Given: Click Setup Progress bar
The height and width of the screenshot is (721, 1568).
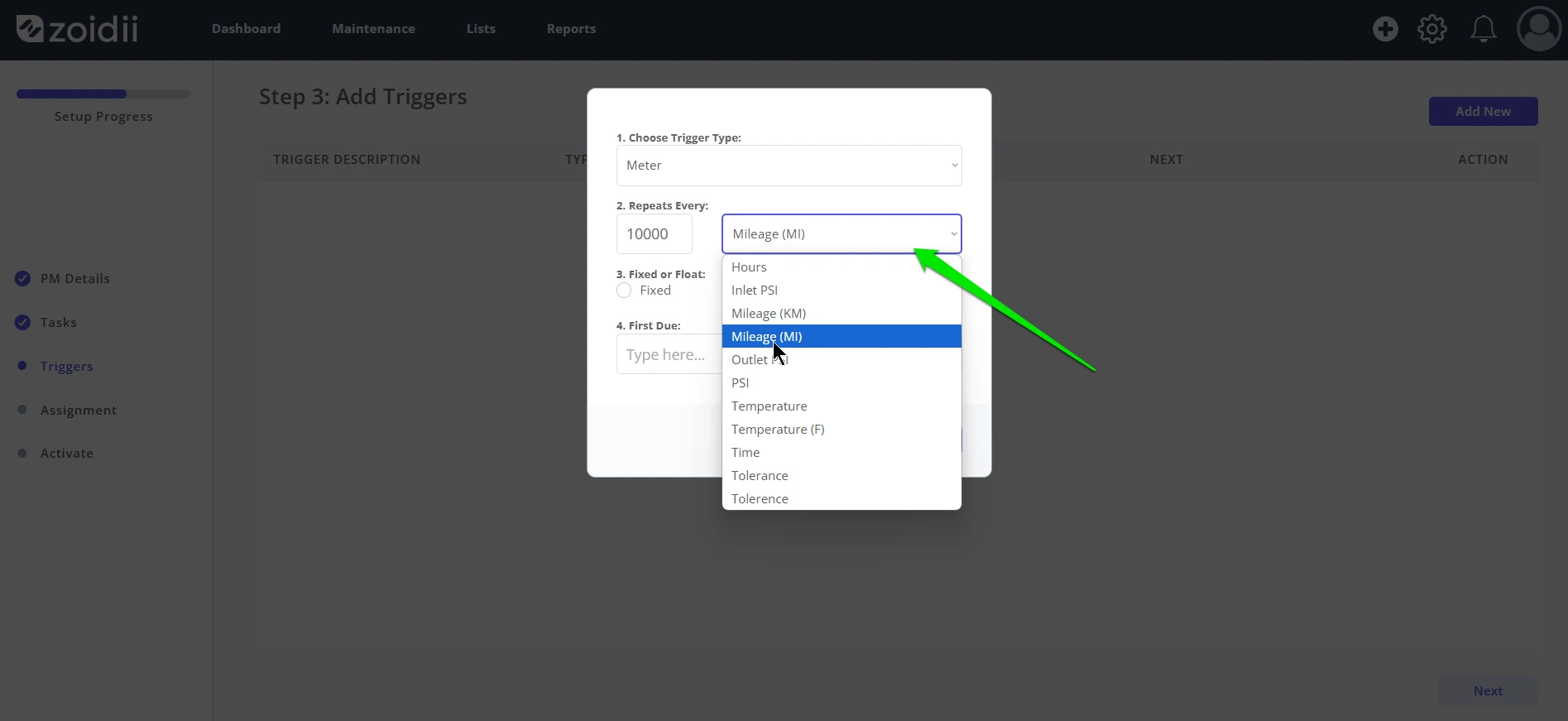Looking at the screenshot, I should pyautogui.click(x=103, y=94).
